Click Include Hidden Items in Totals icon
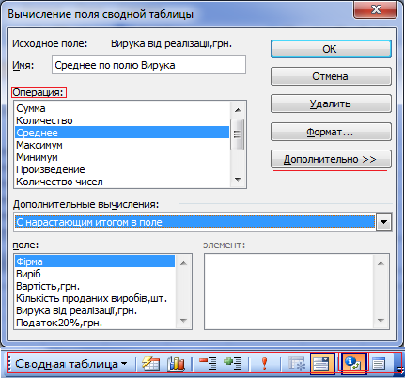The width and height of the screenshot is (406, 378). point(296,364)
